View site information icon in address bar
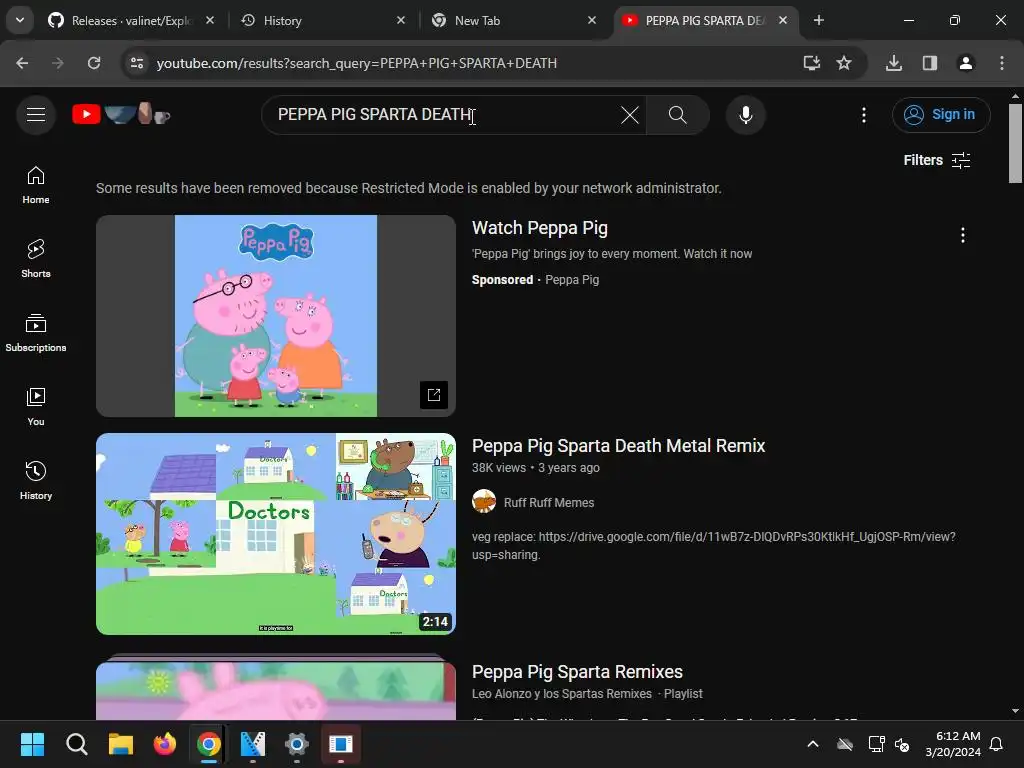 click(137, 63)
